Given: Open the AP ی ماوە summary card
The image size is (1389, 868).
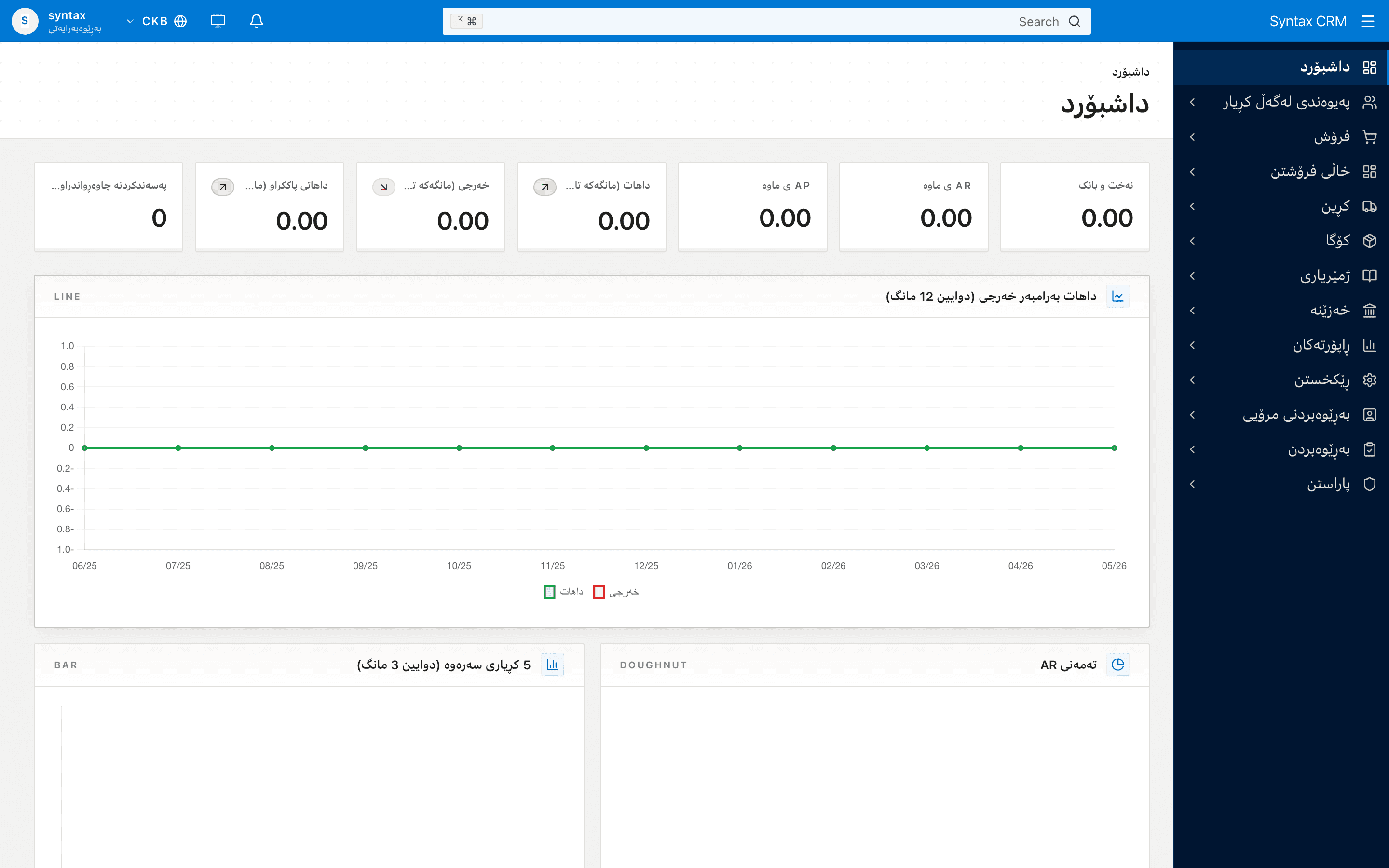Looking at the screenshot, I should [752, 207].
